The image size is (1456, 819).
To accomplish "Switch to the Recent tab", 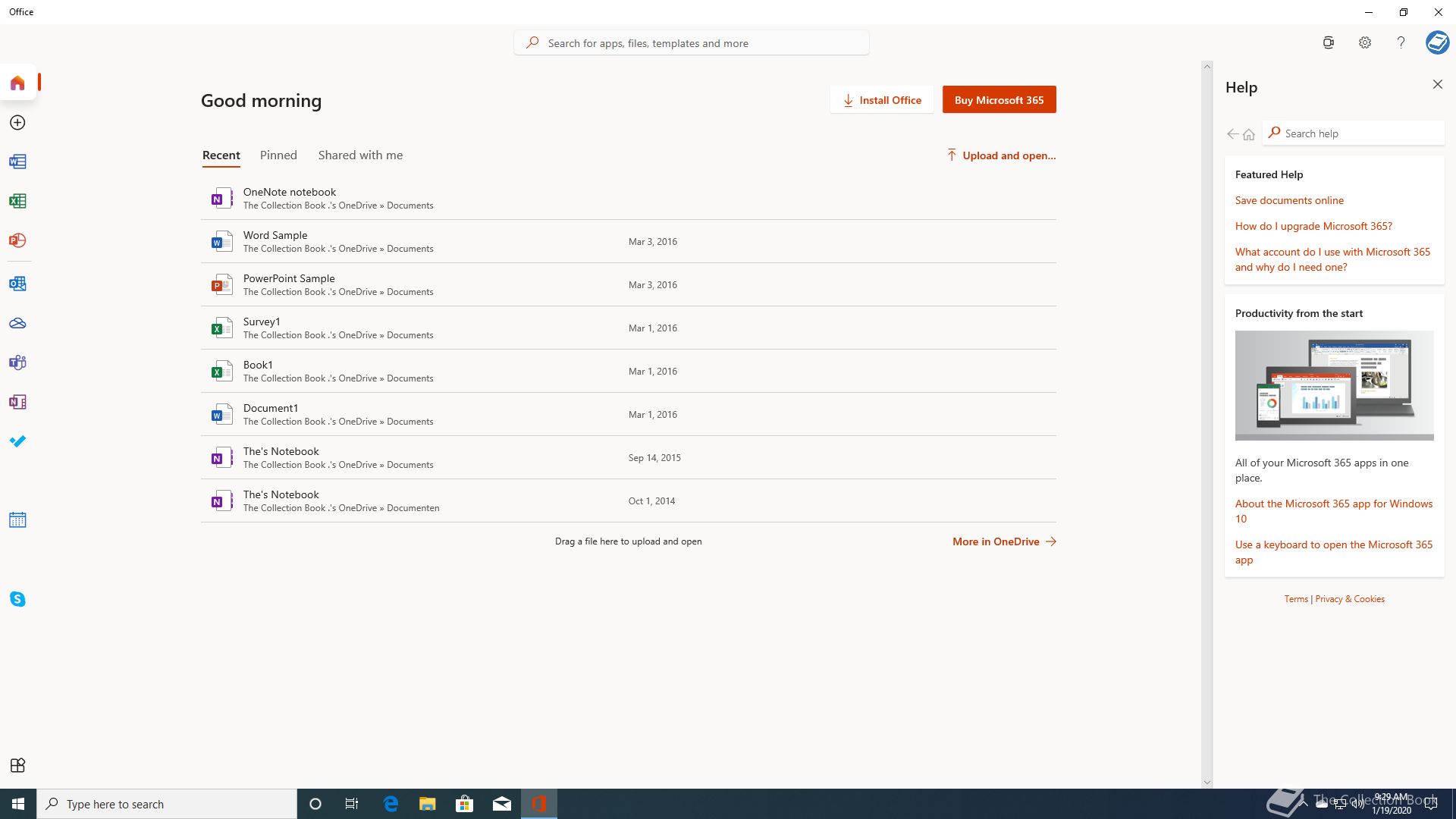I will click(221, 155).
